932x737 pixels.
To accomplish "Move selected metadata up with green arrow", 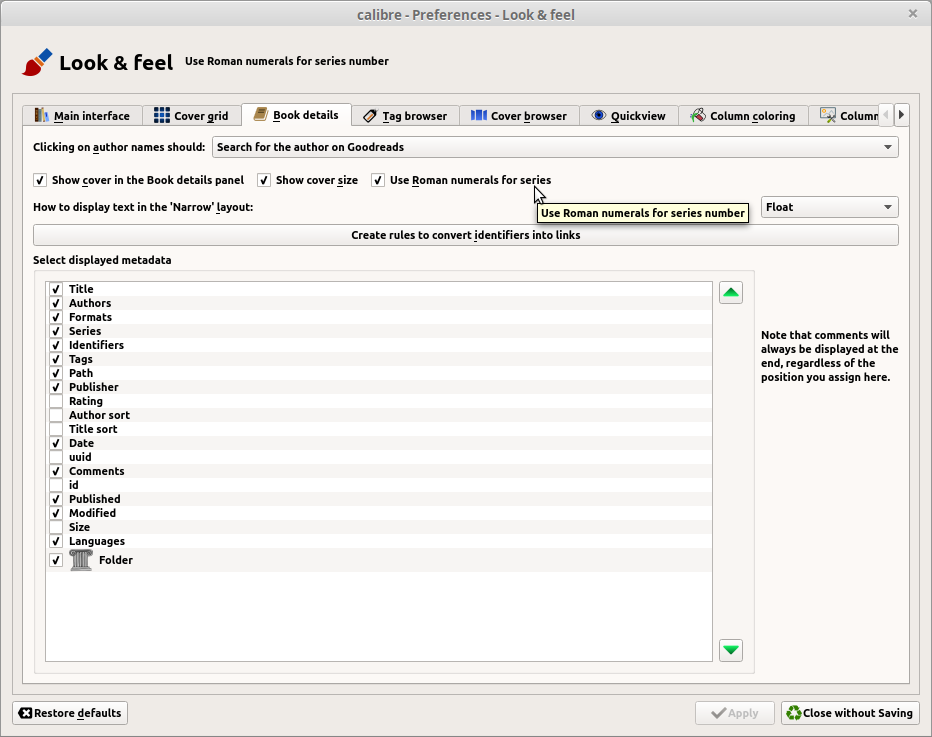I will coord(731,293).
